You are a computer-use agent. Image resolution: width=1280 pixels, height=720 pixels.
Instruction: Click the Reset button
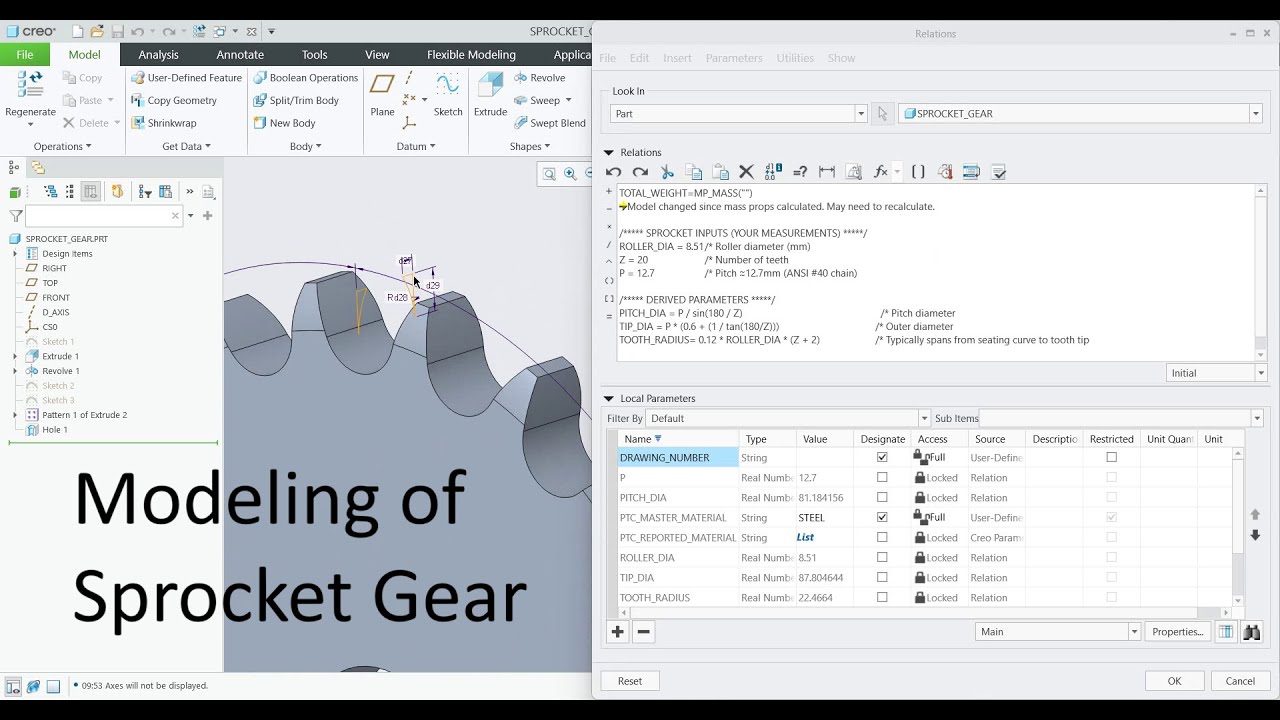(630, 681)
